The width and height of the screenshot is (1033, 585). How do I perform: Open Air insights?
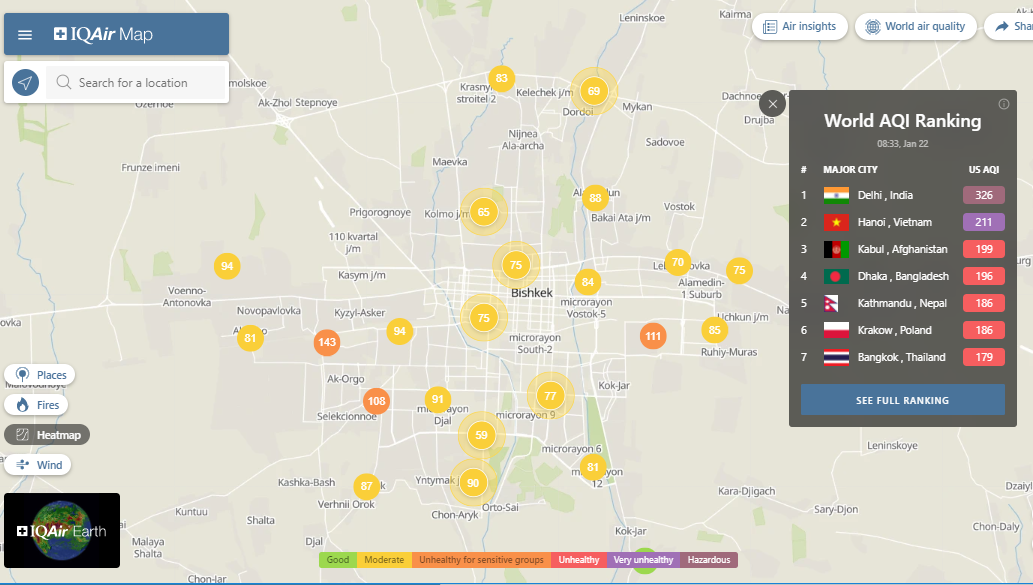[799, 27]
